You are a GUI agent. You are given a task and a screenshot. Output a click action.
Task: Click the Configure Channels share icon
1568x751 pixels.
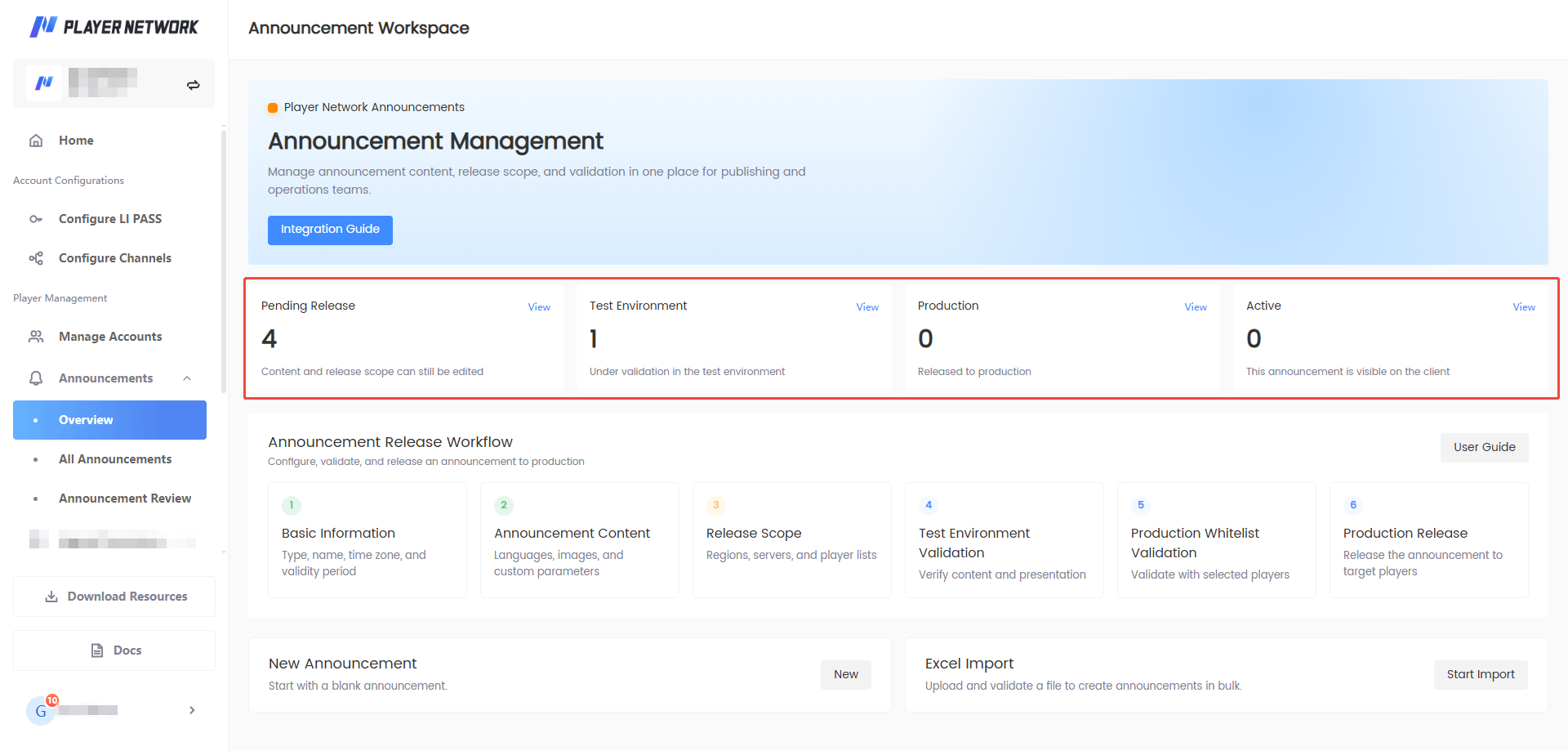click(x=36, y=258)
